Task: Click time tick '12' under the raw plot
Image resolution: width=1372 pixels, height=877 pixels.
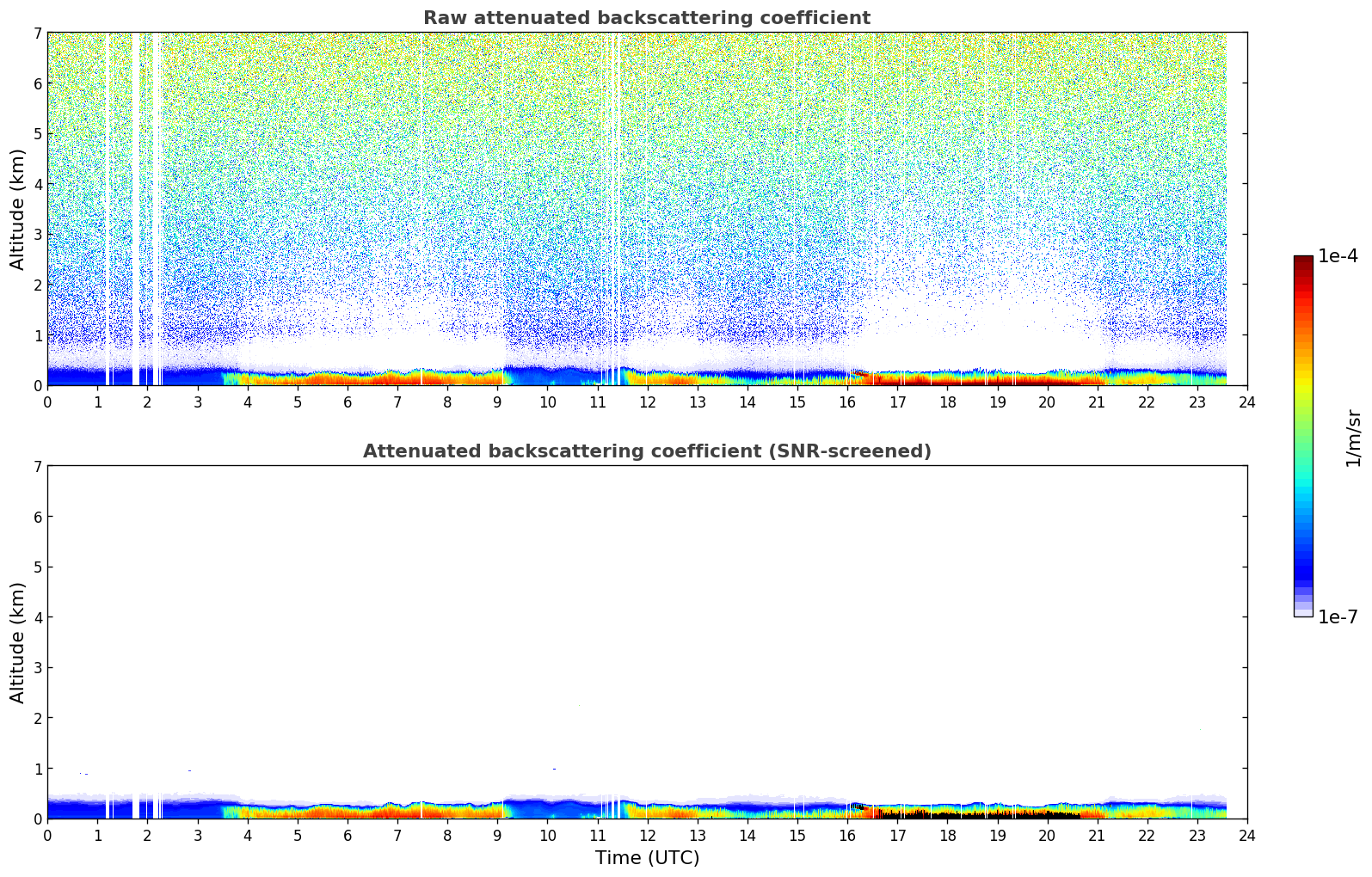Action: coord(647,402)
